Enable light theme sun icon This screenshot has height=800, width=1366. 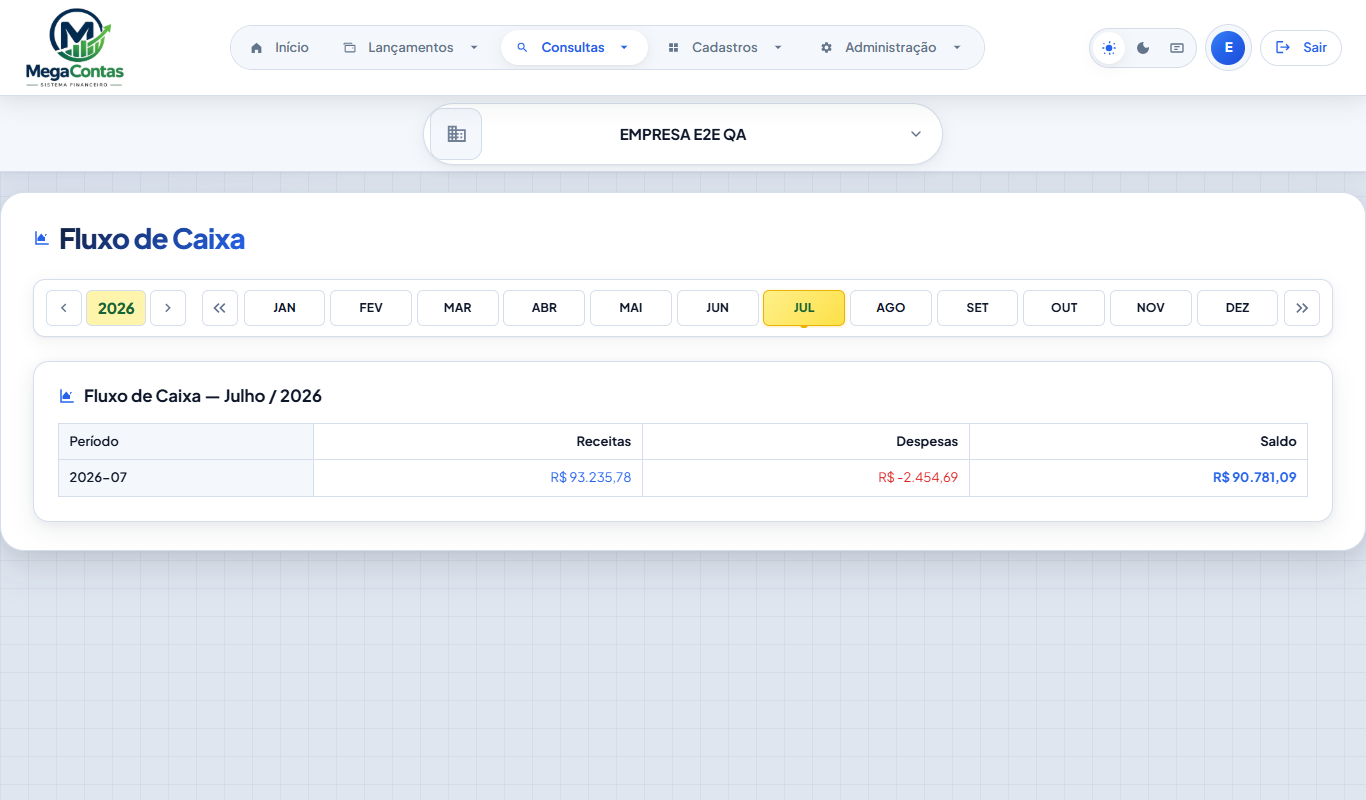coord(1108,48)
